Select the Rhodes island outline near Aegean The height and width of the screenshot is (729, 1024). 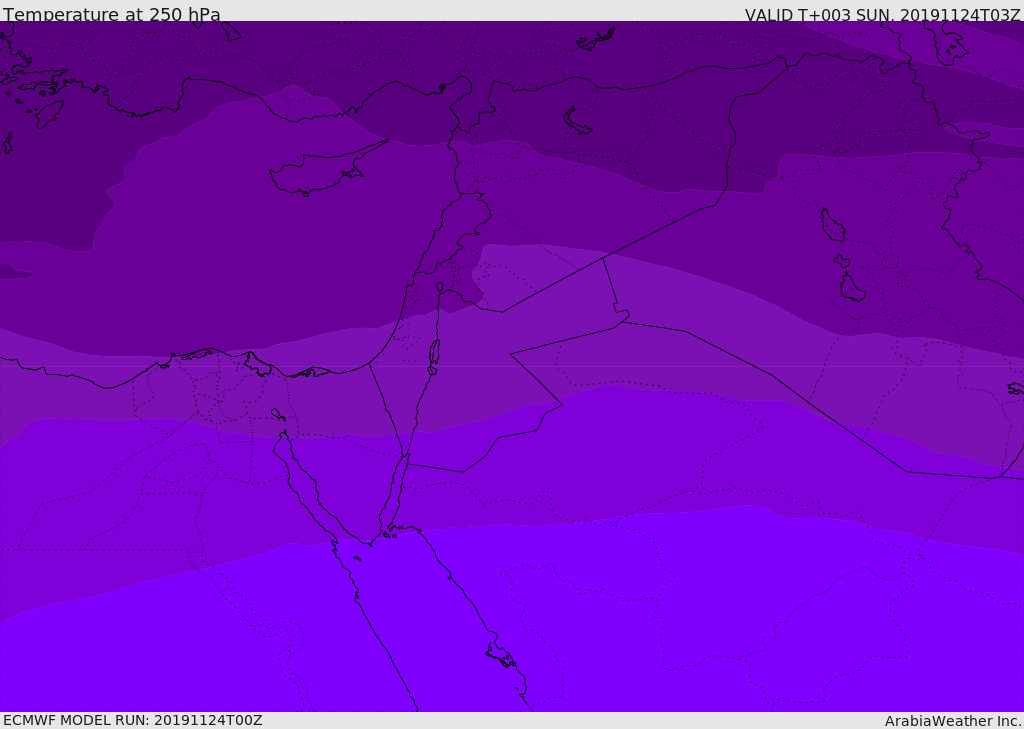[48, 114]
